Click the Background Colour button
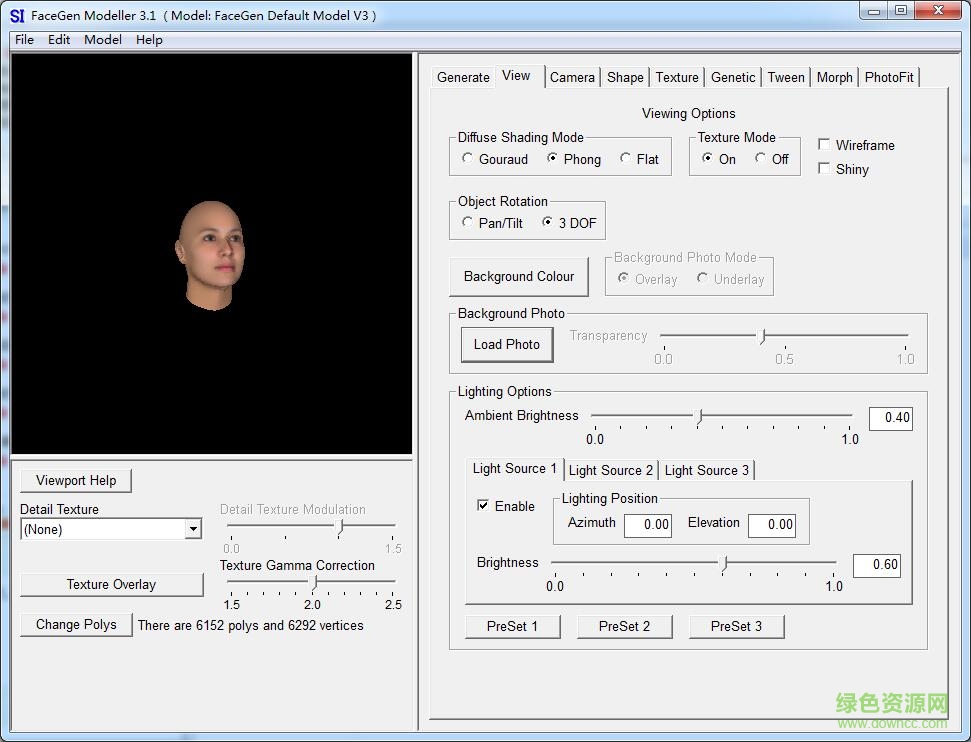The height and width of the screenshot is (742, 971). (519, 277)
